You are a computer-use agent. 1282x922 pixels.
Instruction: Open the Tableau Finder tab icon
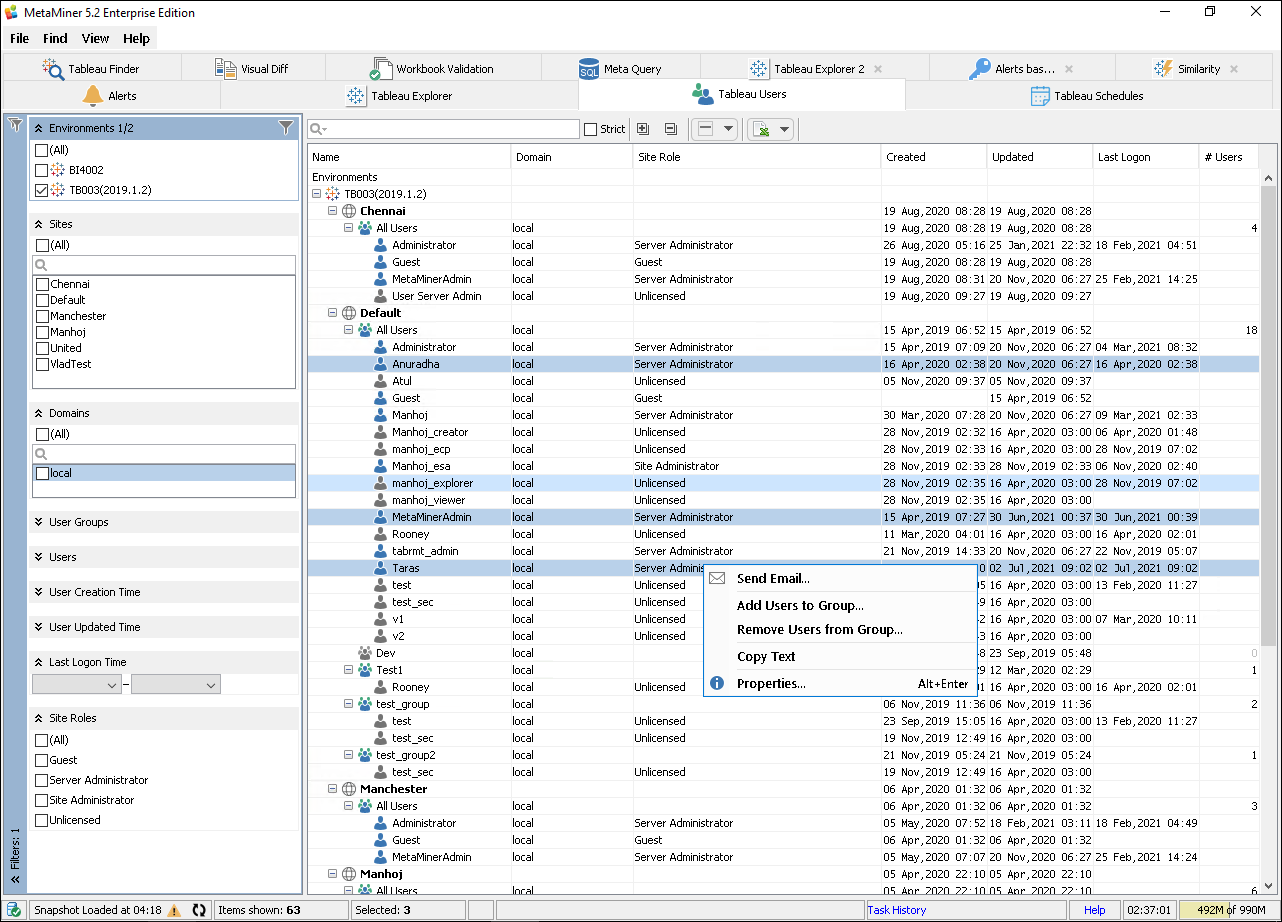pyautogui.click(x=53, y=68)
